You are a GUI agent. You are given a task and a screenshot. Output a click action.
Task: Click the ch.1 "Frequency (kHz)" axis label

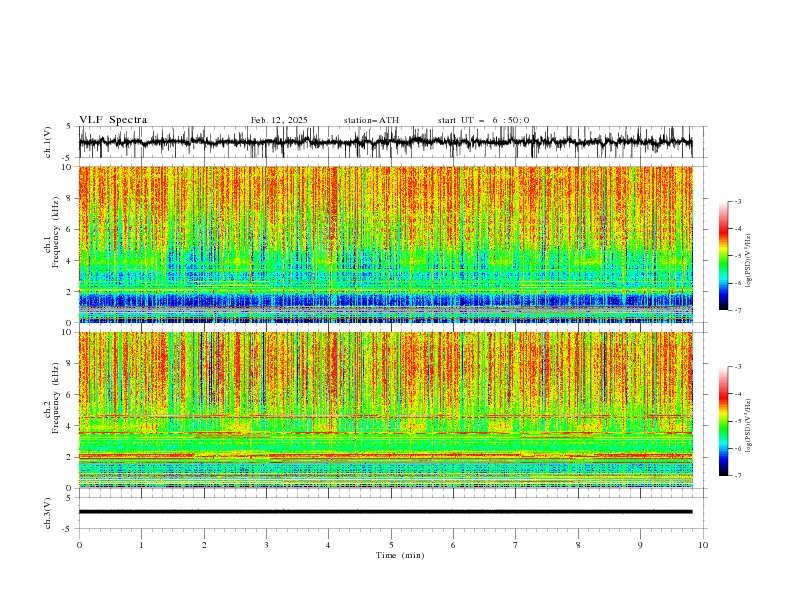click(x=56, y=233)
